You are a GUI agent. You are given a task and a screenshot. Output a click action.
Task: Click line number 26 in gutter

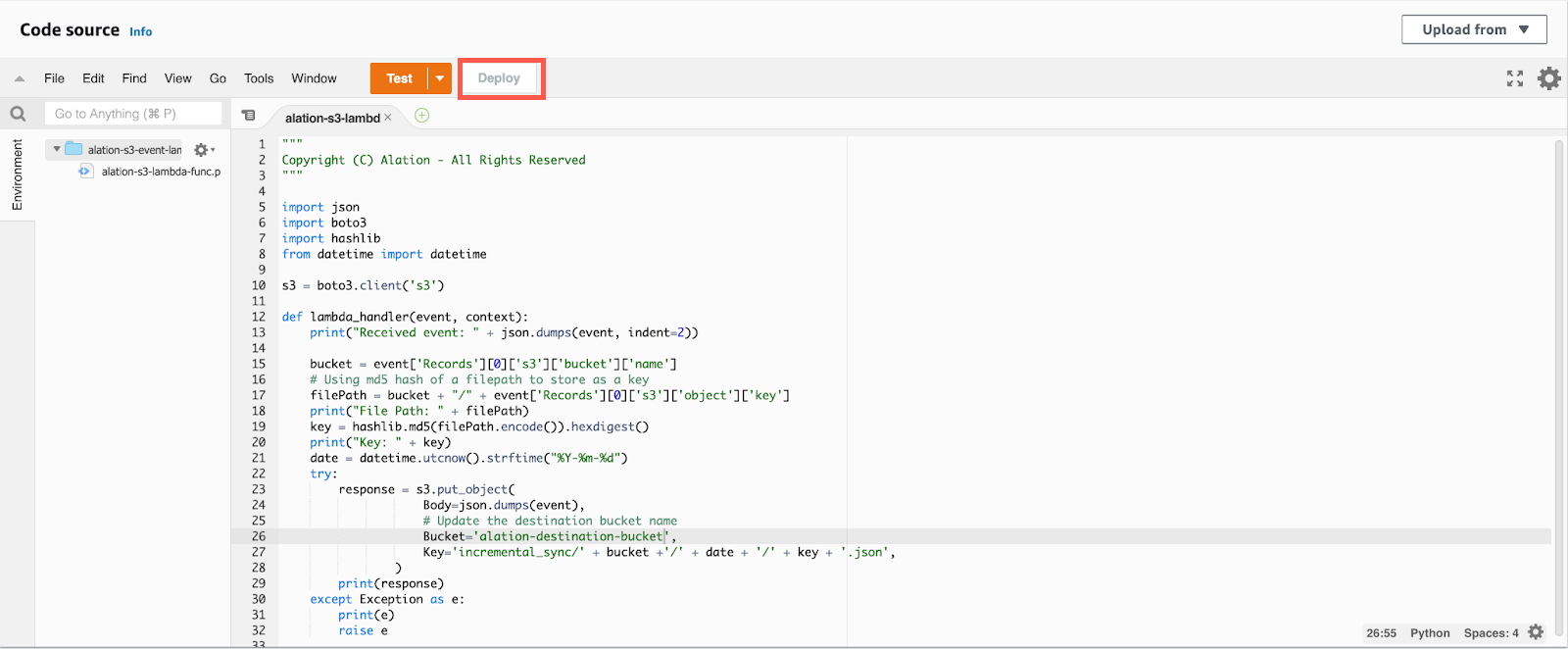point(259,536)
